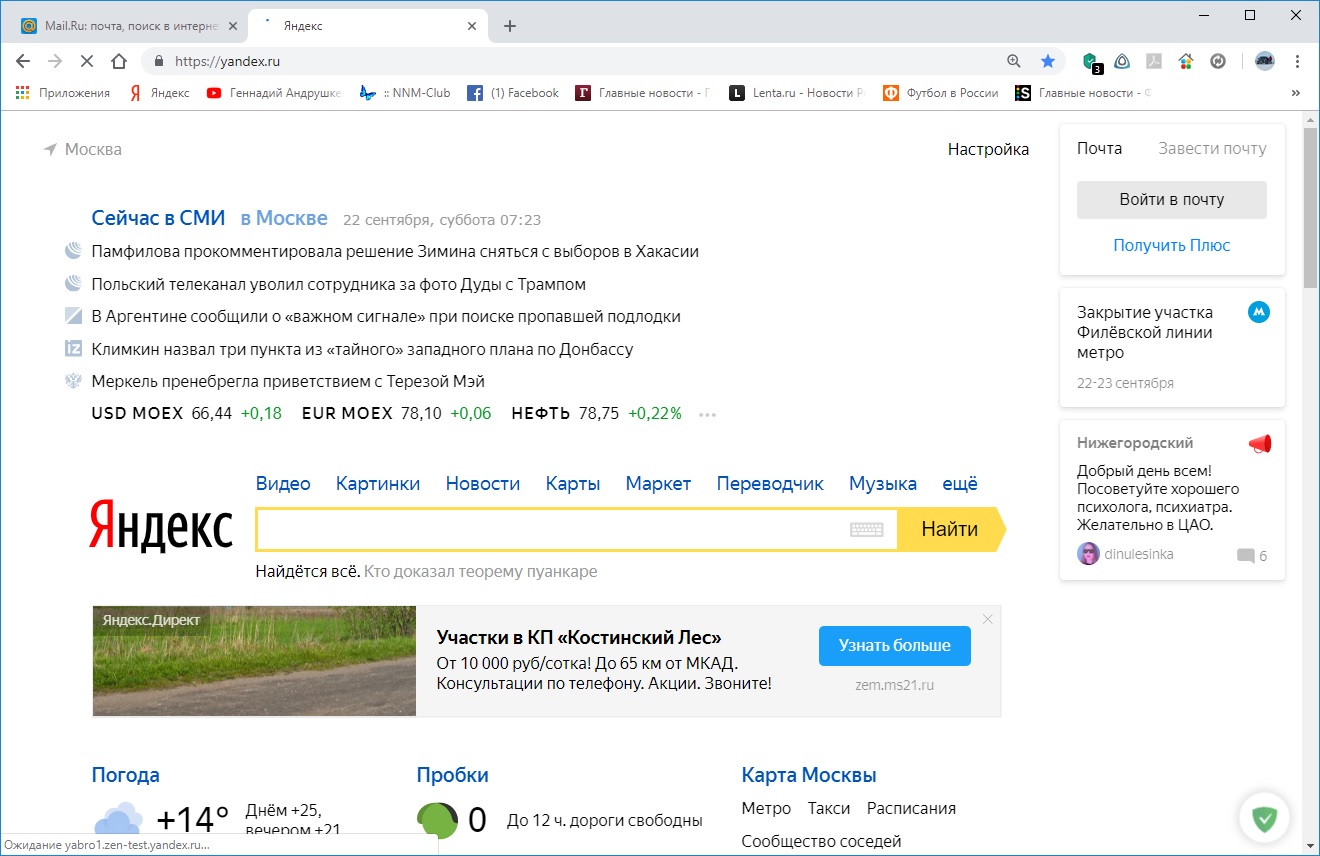The width and height of the screenshot is (1320, 856).
Task: Click the Adobe Acrobat extension icon
Action: tap(1154, 61)
